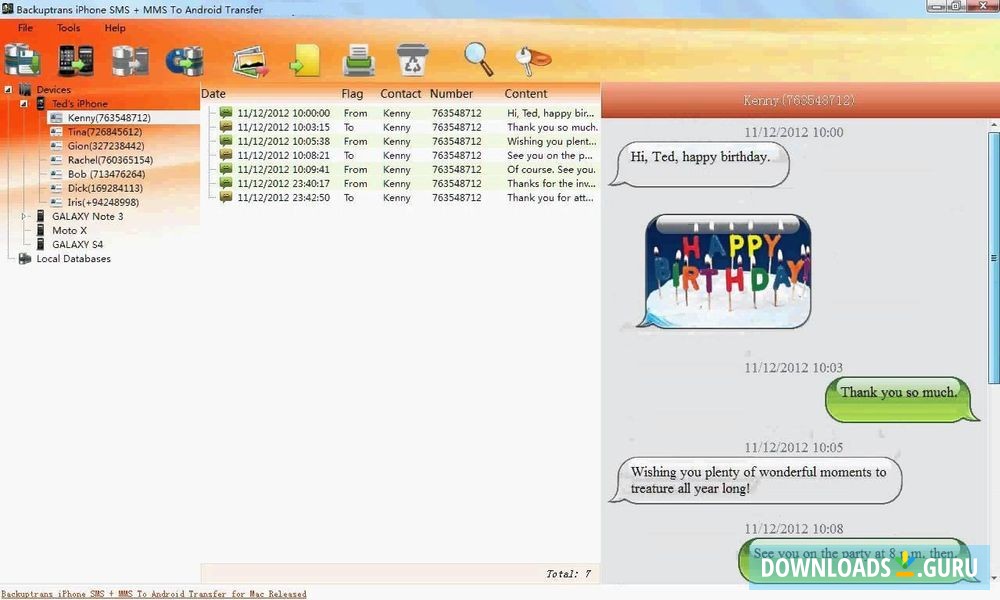The image size is (1000, 600).
Task: Click the photos export attachments toolbar icon
Action: click(250, 61)
